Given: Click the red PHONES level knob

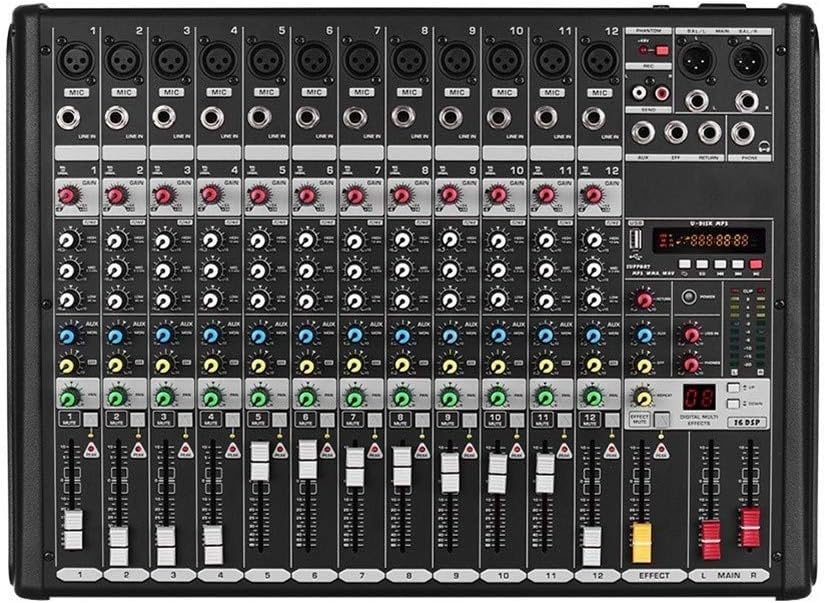Looking at the screenshot, I should click(x=690, y=364).
